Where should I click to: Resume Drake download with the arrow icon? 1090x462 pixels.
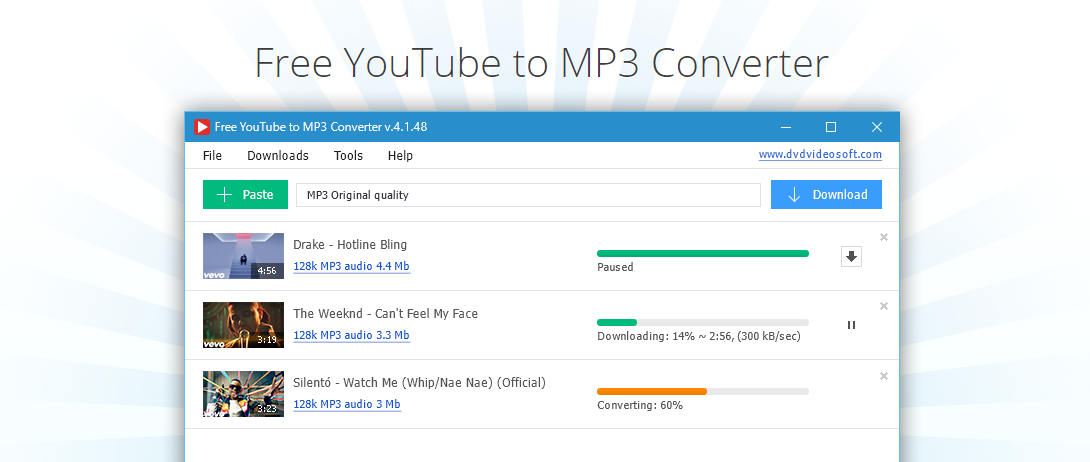851,256
